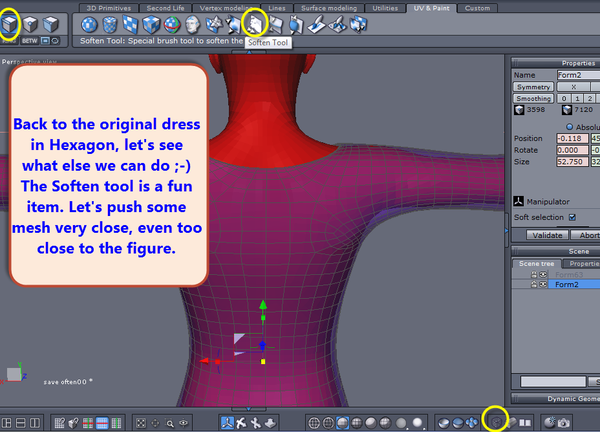Click the wireframe globe display mode icon
Image resolution: width=600 pixels, height=432 pixels.
coord(314,423)
